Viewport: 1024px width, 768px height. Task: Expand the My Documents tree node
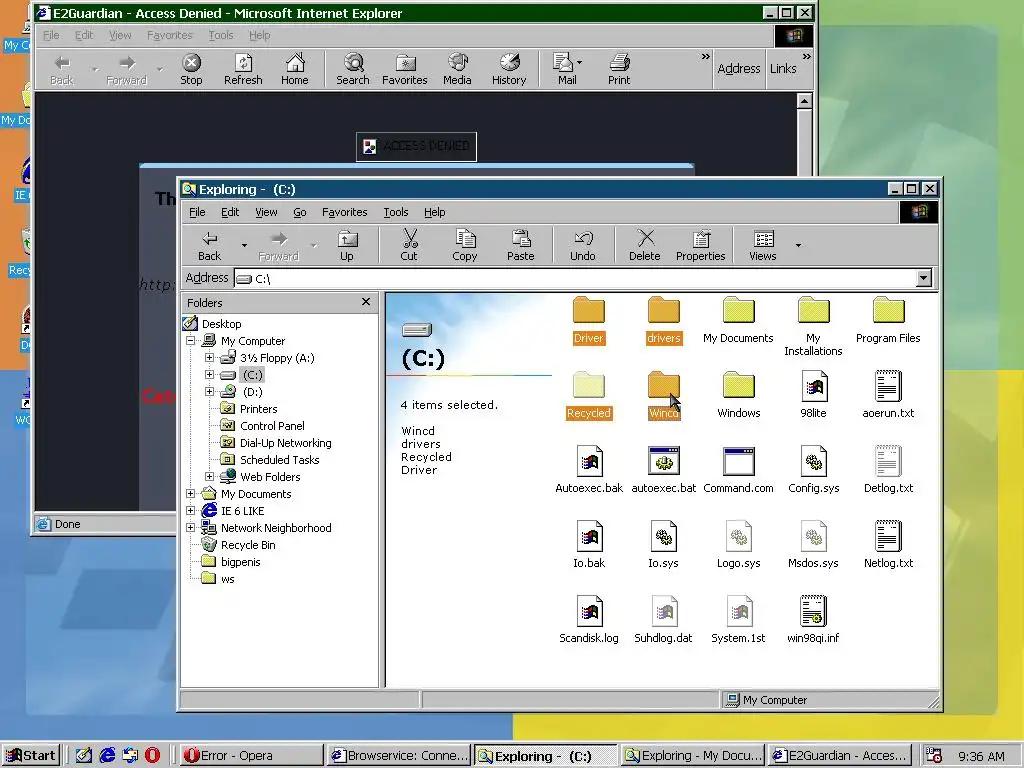pyautogui.click(x=191, y=494)
